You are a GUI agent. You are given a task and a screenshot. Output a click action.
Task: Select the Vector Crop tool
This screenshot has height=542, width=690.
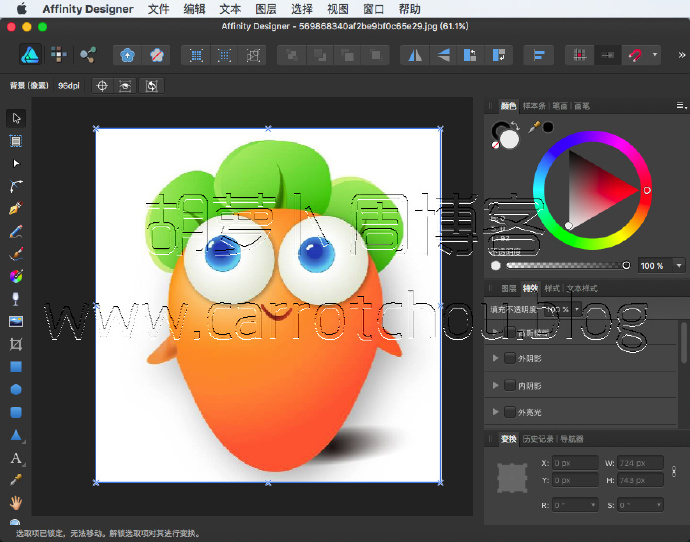(x=16, y=344)
